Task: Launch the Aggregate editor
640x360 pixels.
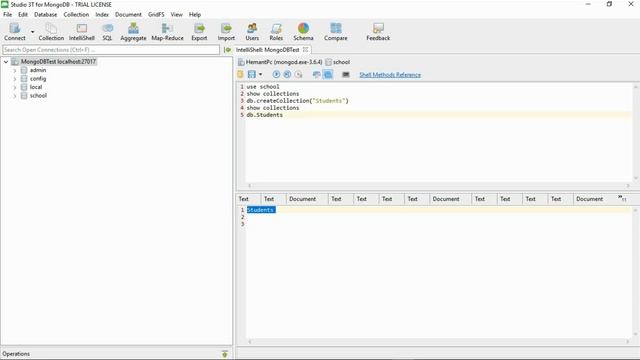Action: (x=133, y=32)
